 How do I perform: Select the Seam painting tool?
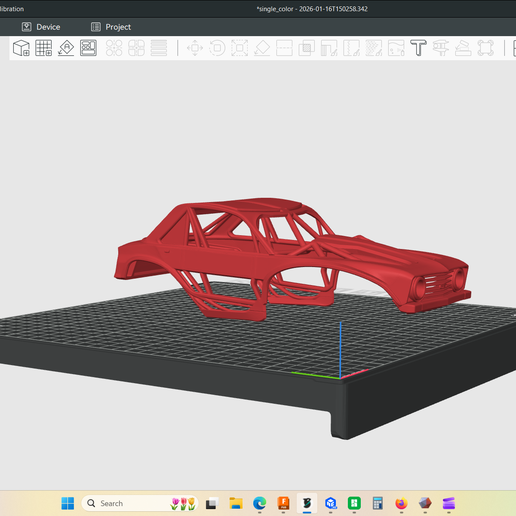click(x=351, y=48)
